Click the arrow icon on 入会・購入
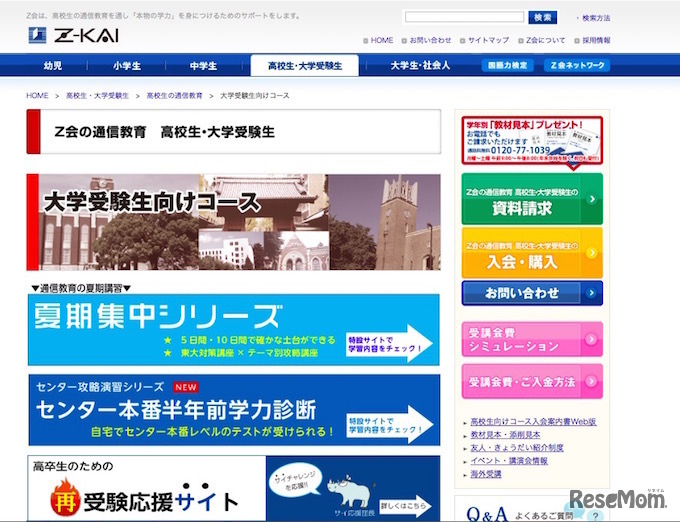 tap(591, 253)
